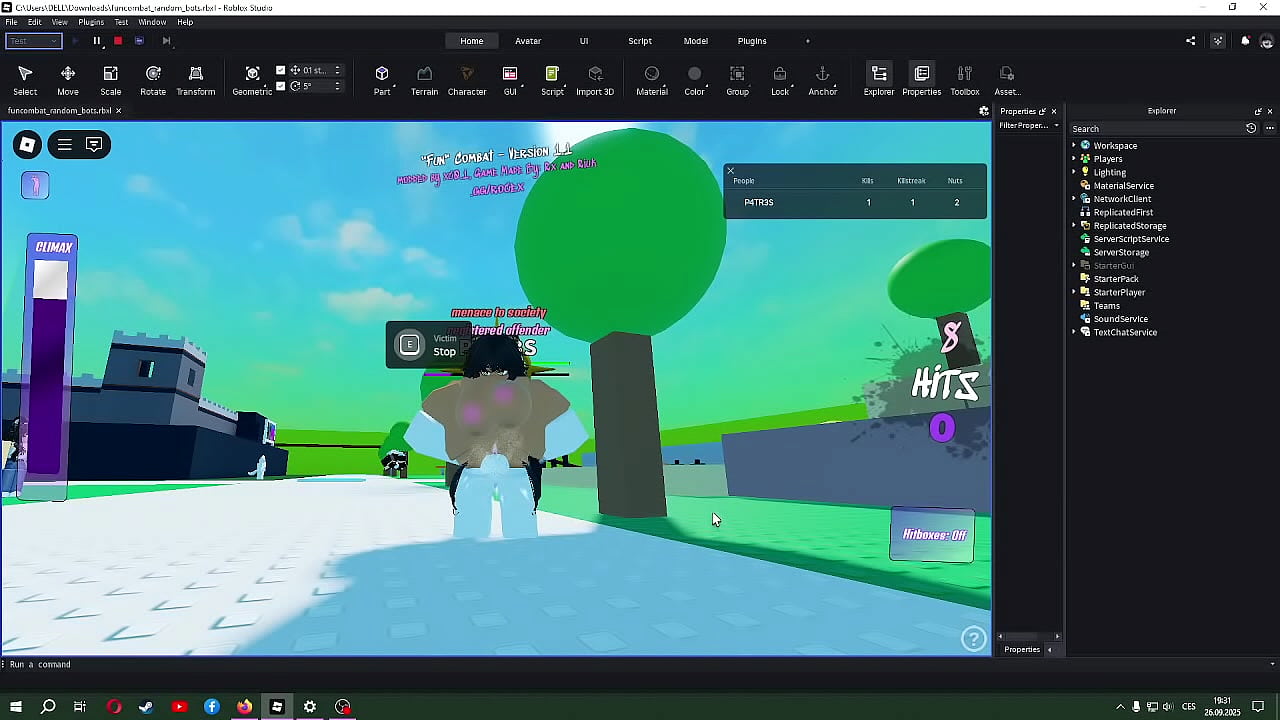Toggle the Hitboxes: Off button

point(932,535)
